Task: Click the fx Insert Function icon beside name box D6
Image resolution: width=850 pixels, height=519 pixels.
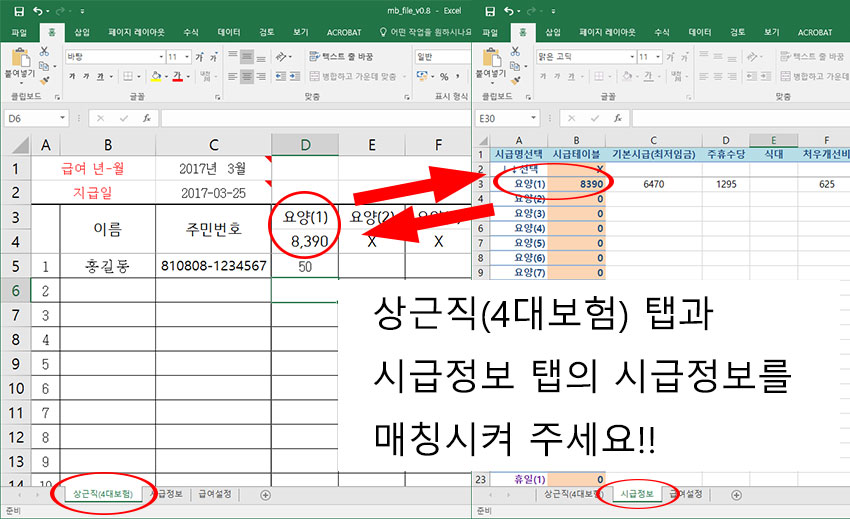Action: coord(146,118)
